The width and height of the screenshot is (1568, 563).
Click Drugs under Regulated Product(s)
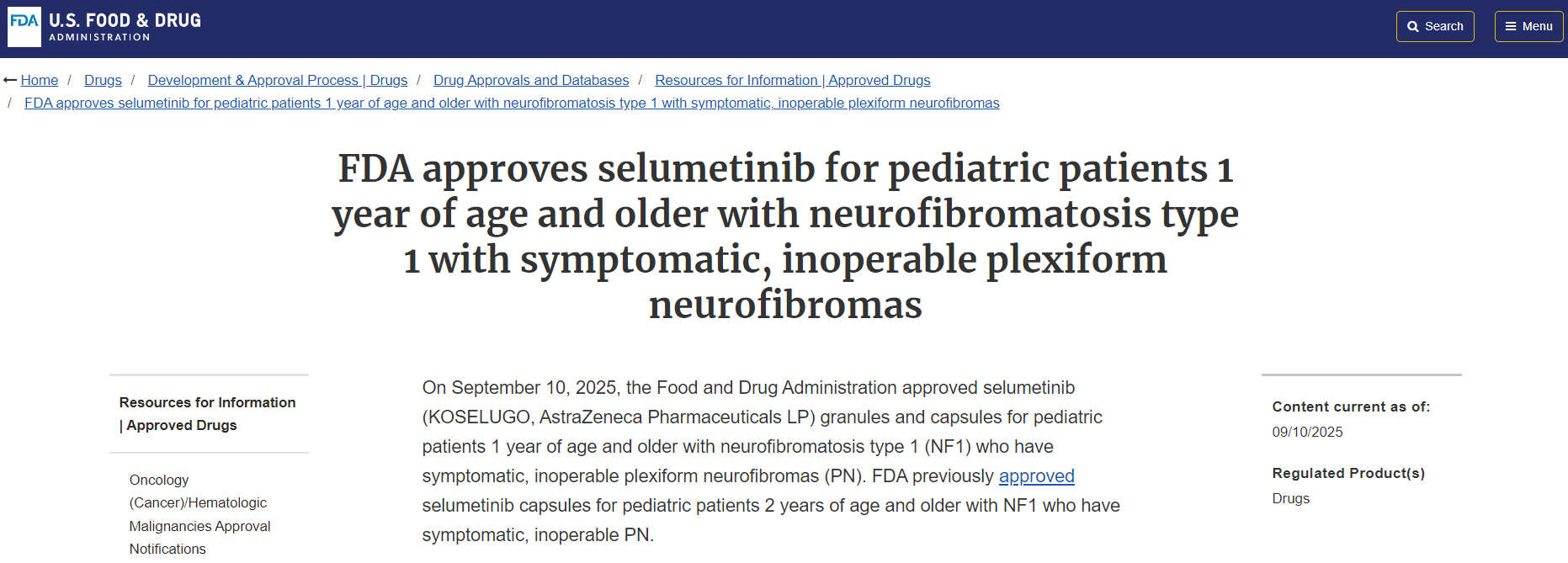coord(1290,499)
